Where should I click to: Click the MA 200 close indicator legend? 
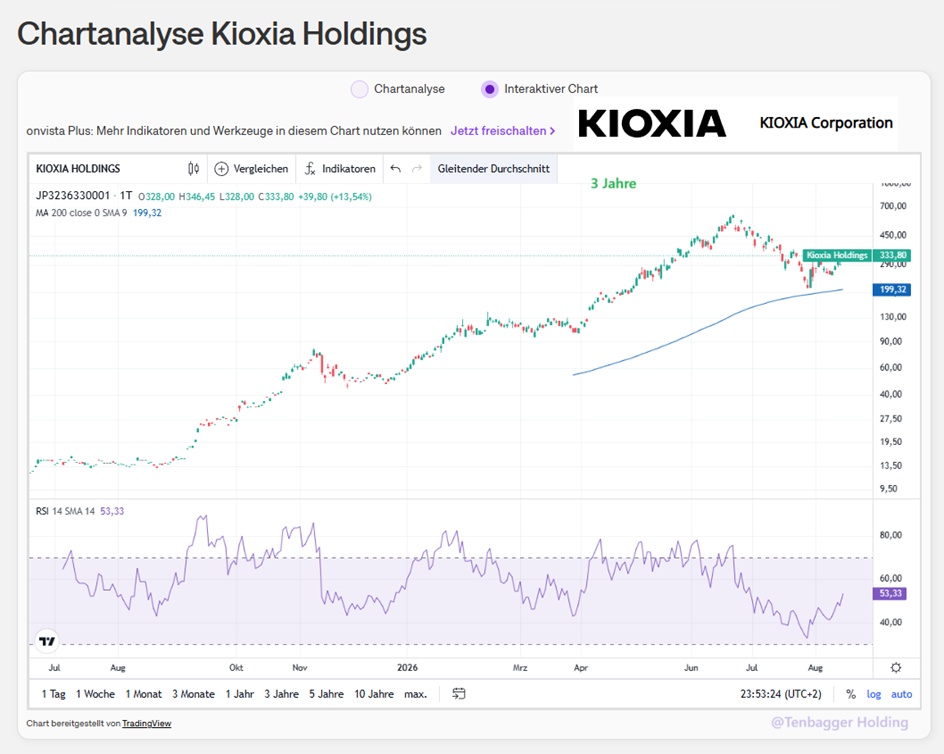point(81,213)
